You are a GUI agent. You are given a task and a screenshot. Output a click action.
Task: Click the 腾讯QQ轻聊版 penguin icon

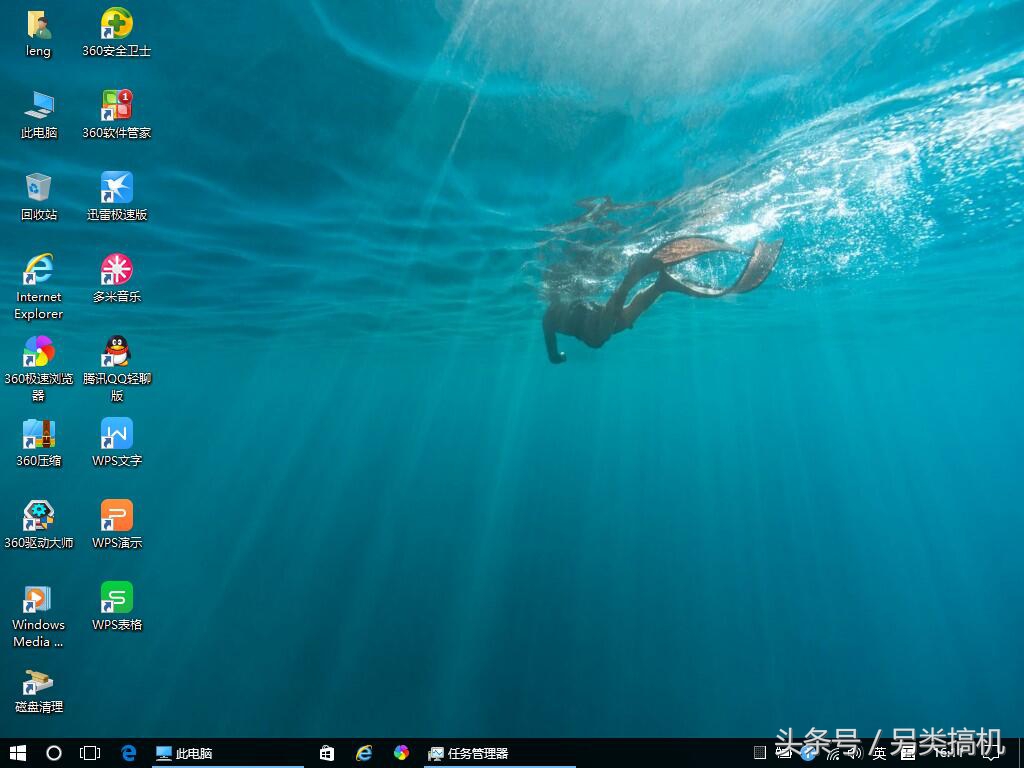pos(117,352)
